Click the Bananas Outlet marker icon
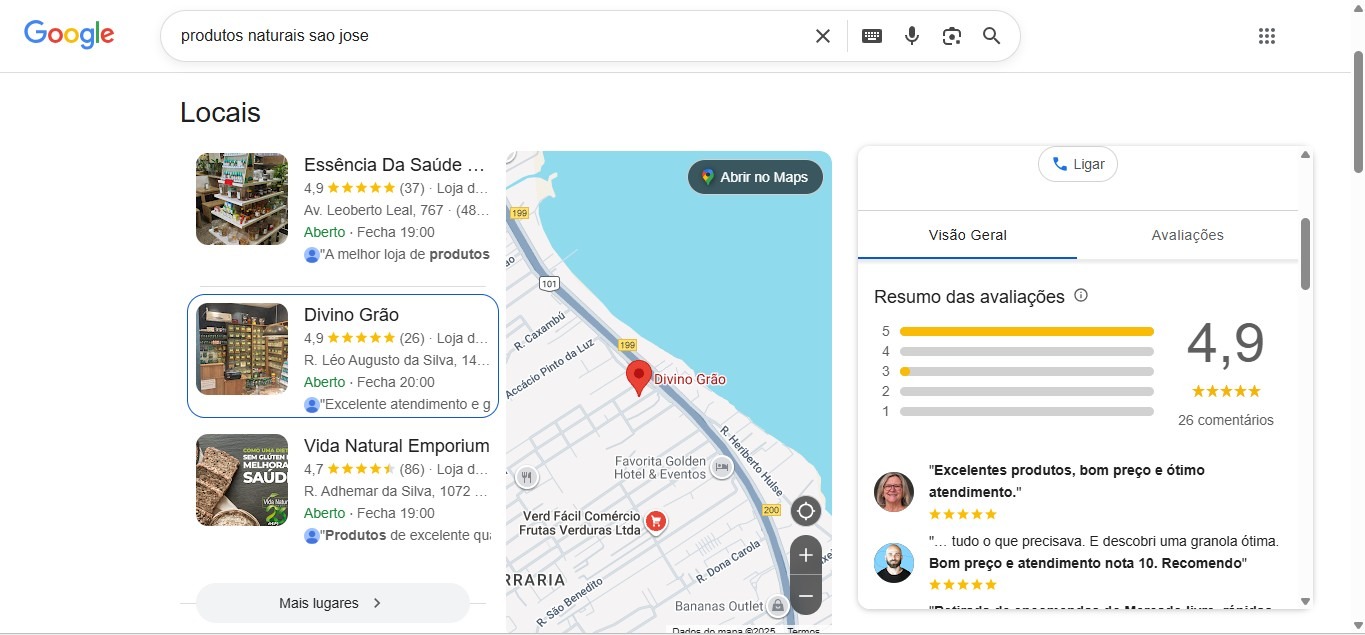This screenshot has width=1365, height=635. point(777,605)
